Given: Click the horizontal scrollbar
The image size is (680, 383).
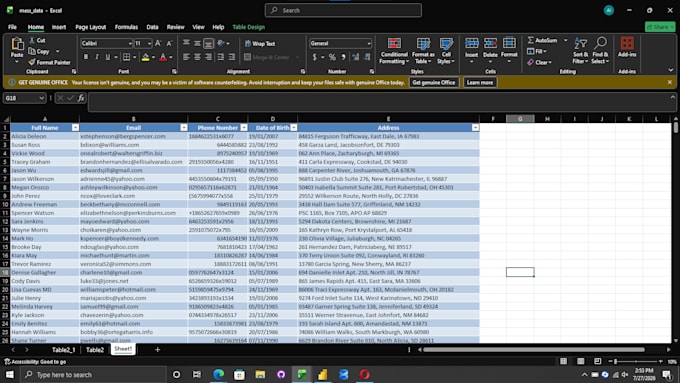Looking at the screenshot, I should [534, 350].
